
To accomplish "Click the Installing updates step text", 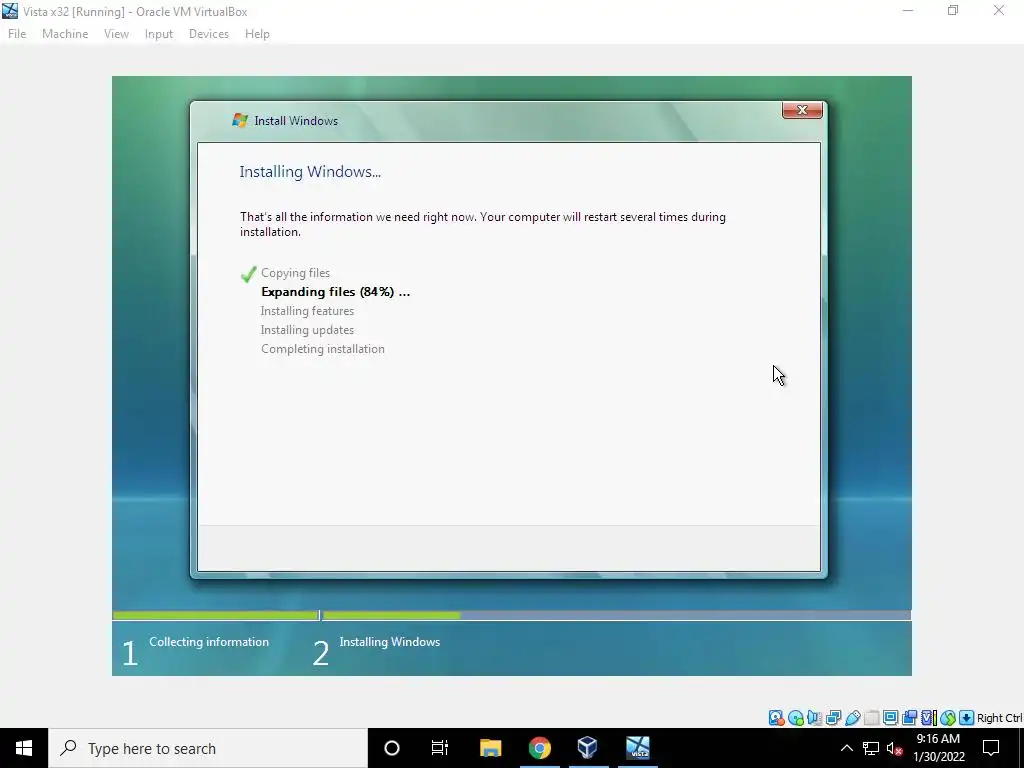I will [307, 330].
